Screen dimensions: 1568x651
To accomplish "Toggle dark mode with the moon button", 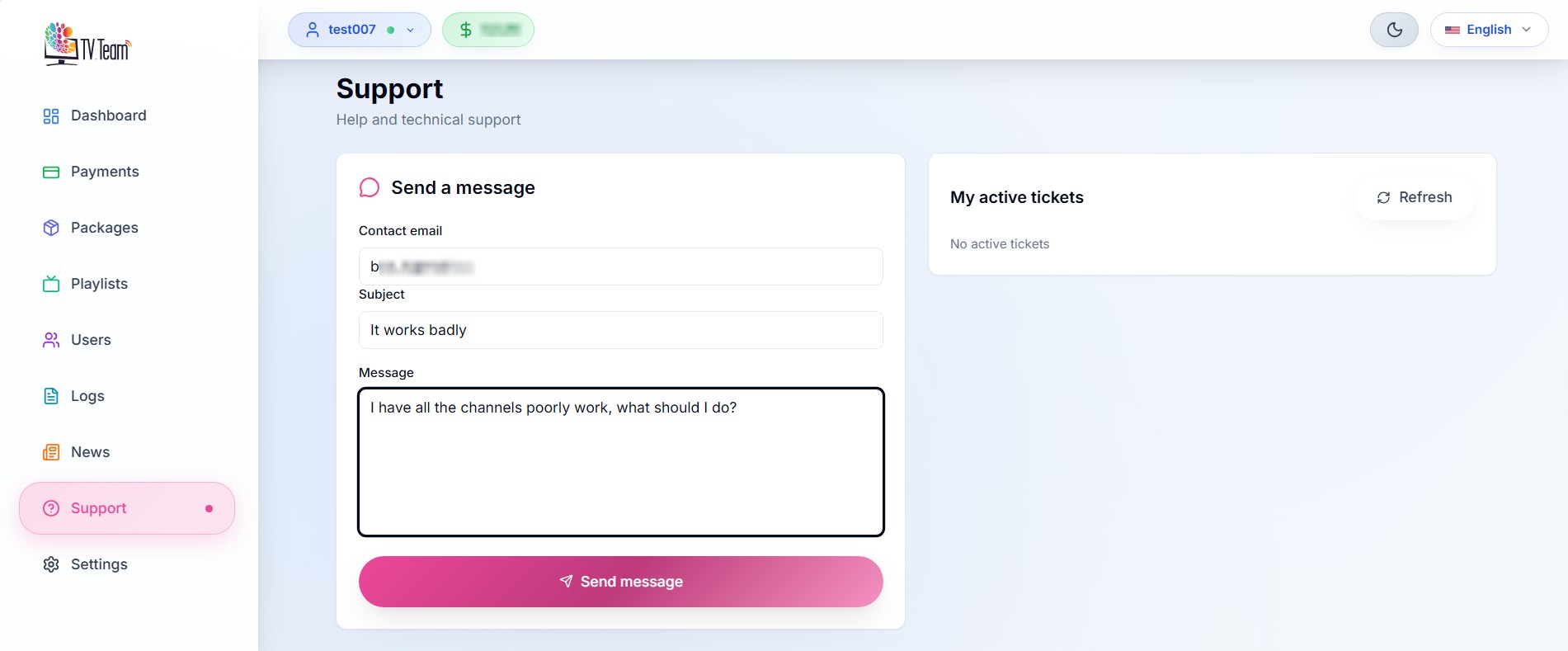I will click(1393, 29).
